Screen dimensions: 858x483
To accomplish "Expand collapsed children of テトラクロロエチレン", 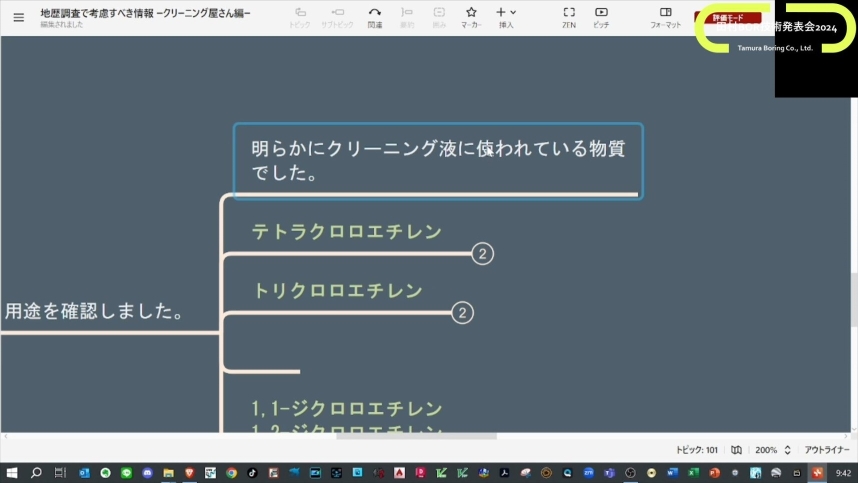I will tap(482, 254).
